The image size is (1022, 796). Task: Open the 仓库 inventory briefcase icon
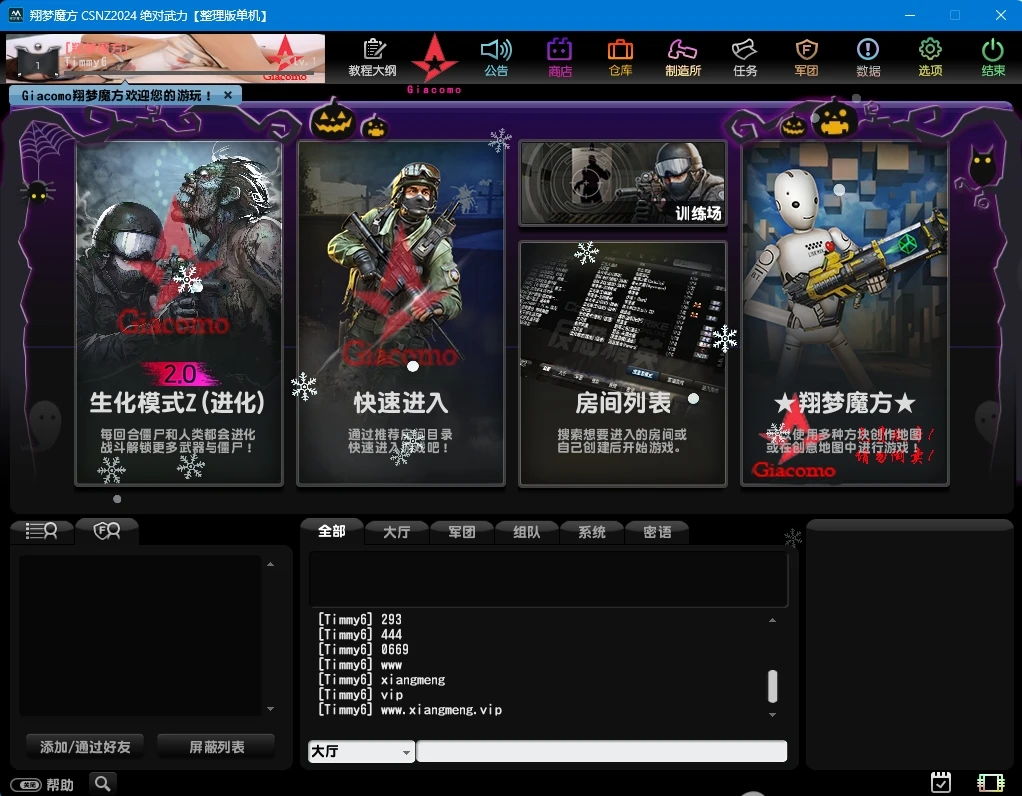click(x=620, y=57)
